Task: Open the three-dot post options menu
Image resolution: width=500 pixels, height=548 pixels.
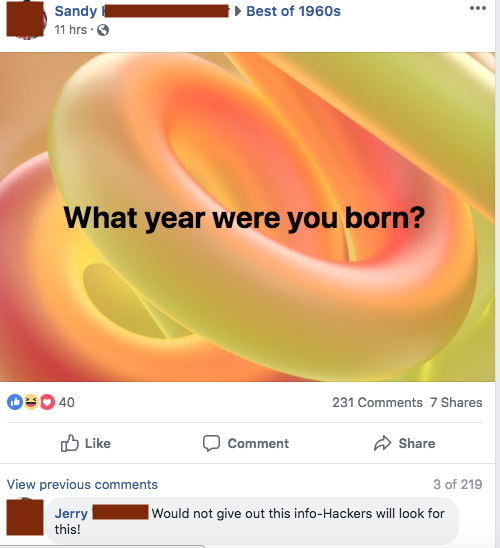Action: pos(478,8)
